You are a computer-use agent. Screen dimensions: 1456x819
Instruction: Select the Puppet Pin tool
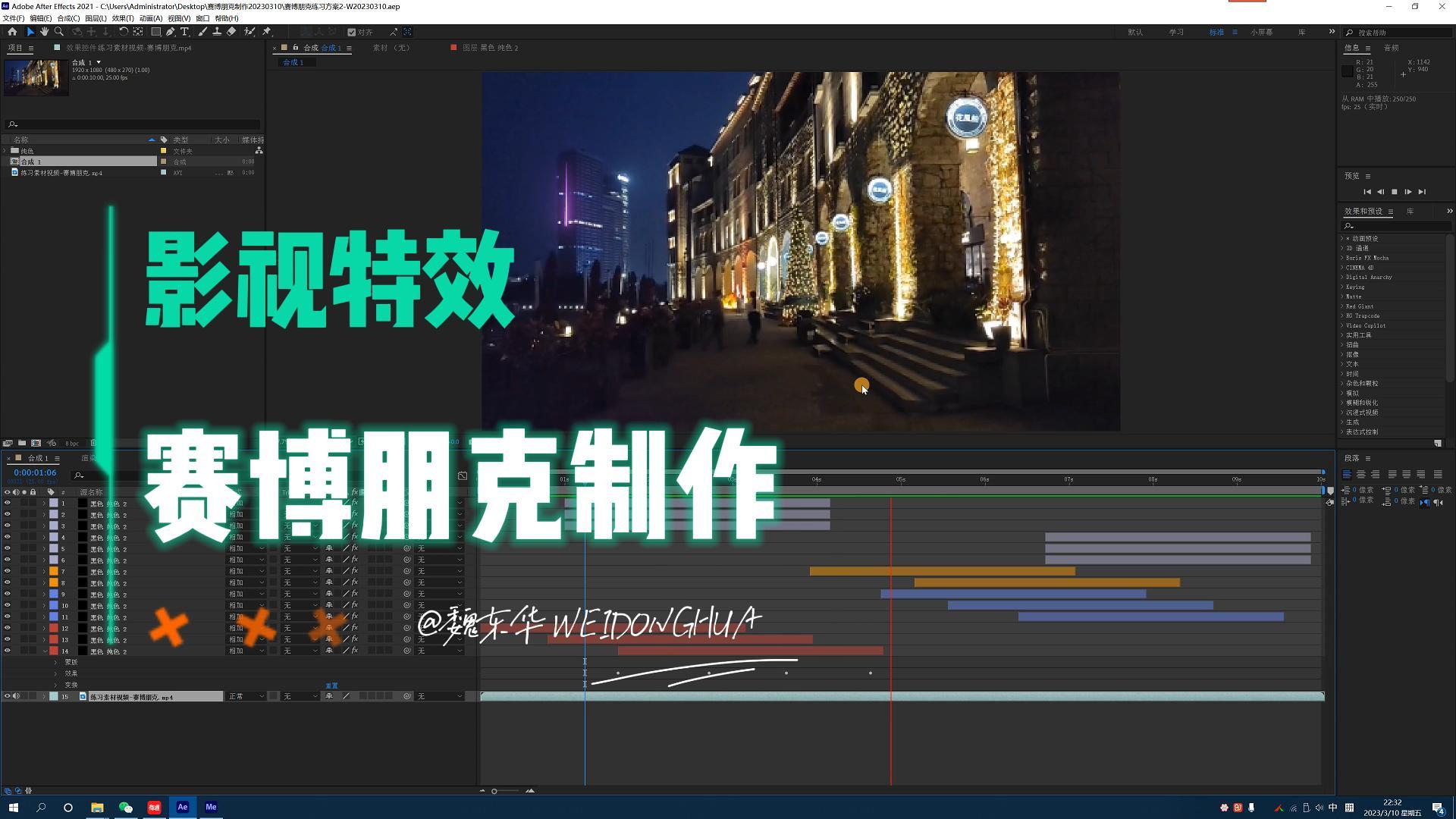[x=267, y=32]
